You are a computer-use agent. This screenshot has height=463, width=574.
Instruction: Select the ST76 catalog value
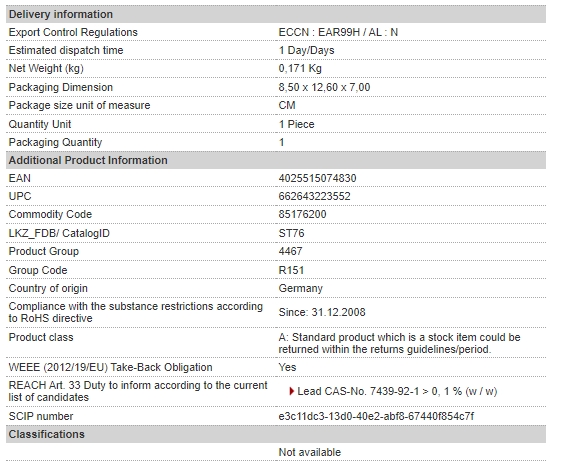(x=291, y=233)
